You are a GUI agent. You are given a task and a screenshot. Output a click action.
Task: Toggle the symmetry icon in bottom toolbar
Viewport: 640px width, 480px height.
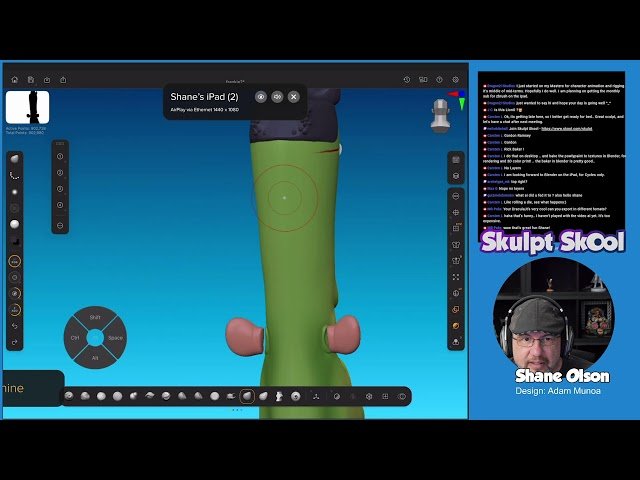[316, 396]
